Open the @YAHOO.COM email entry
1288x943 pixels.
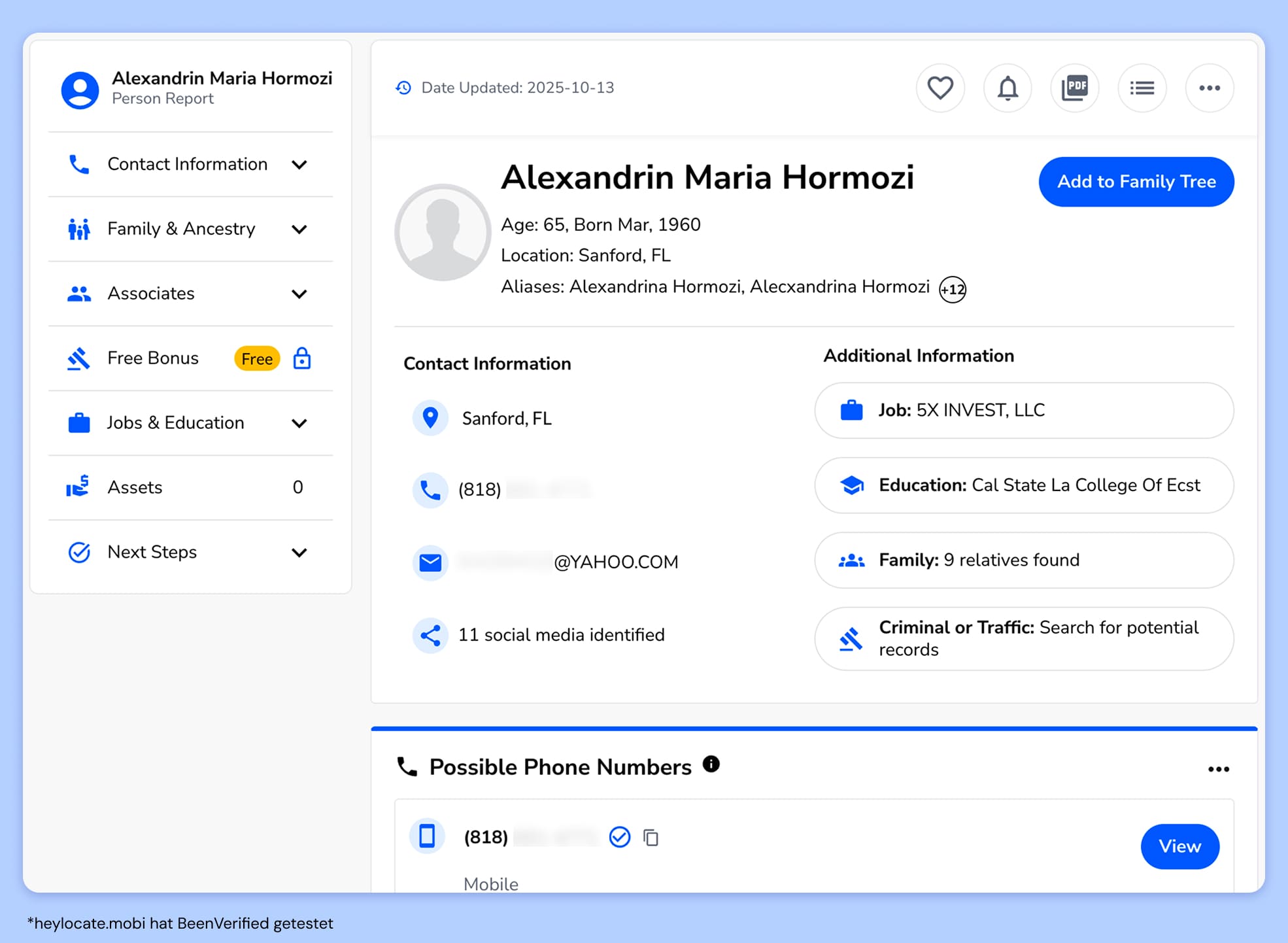(568, 562)
